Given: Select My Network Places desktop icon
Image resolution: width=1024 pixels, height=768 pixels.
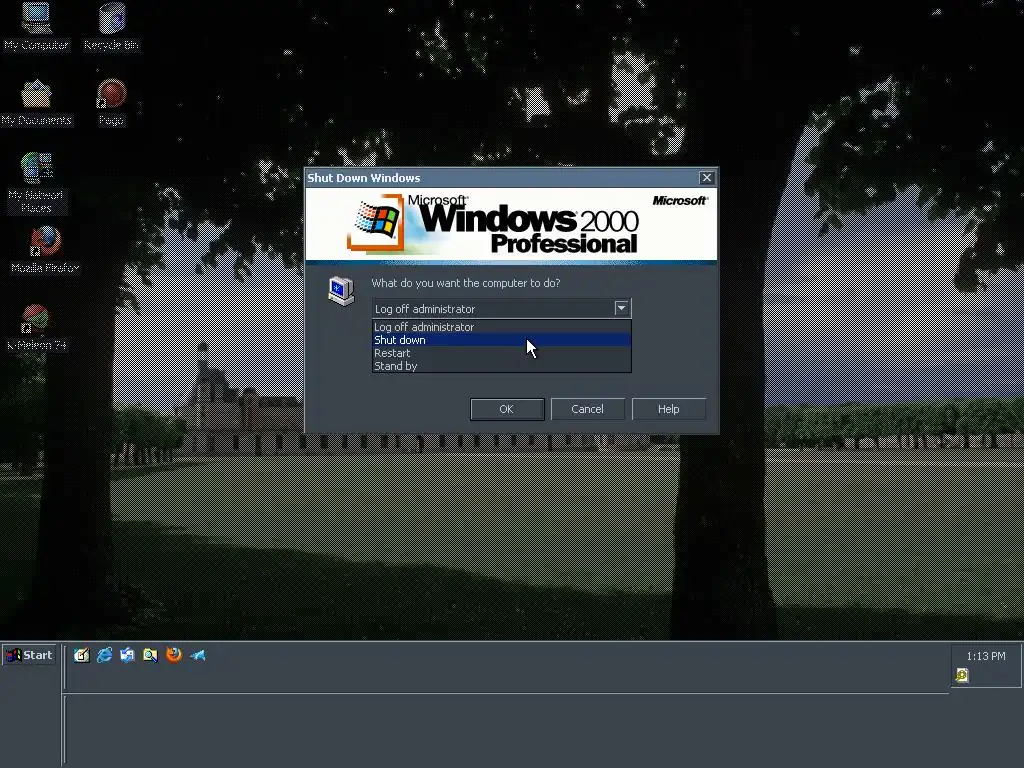Looking at the screenshot, I should (x=36, y=183).
